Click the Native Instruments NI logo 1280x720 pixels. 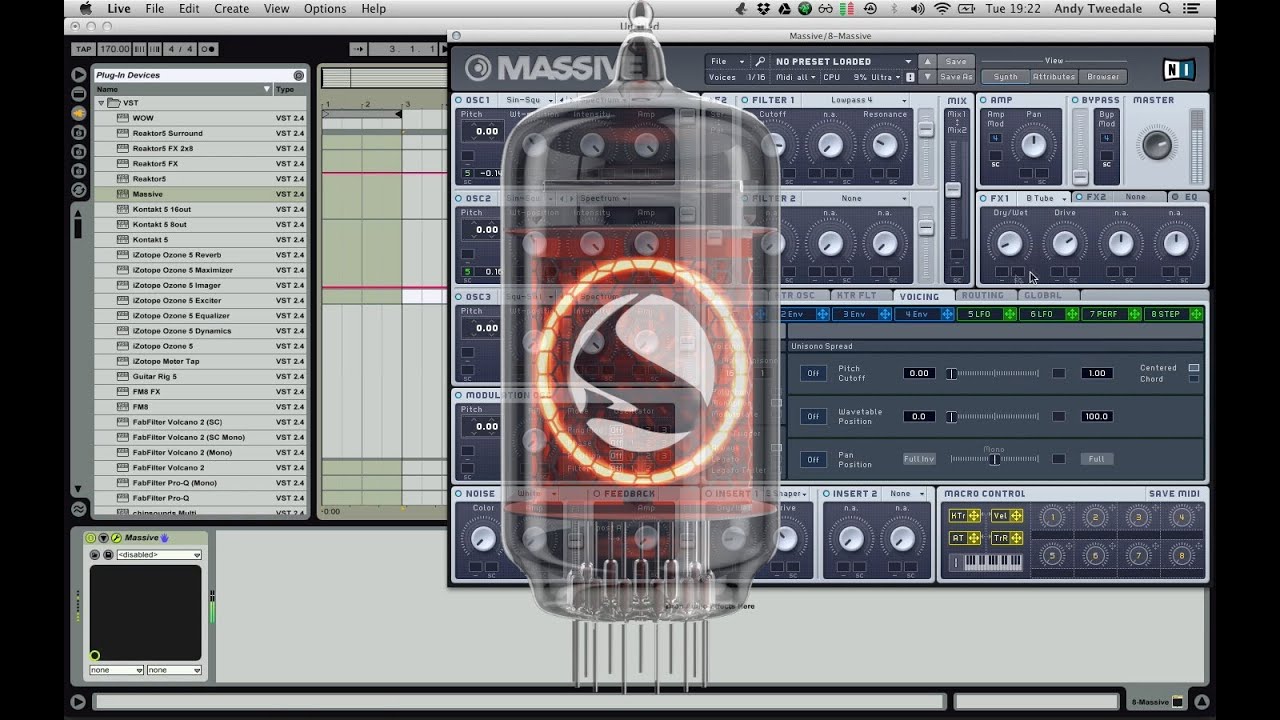(x=1179, y=69)
